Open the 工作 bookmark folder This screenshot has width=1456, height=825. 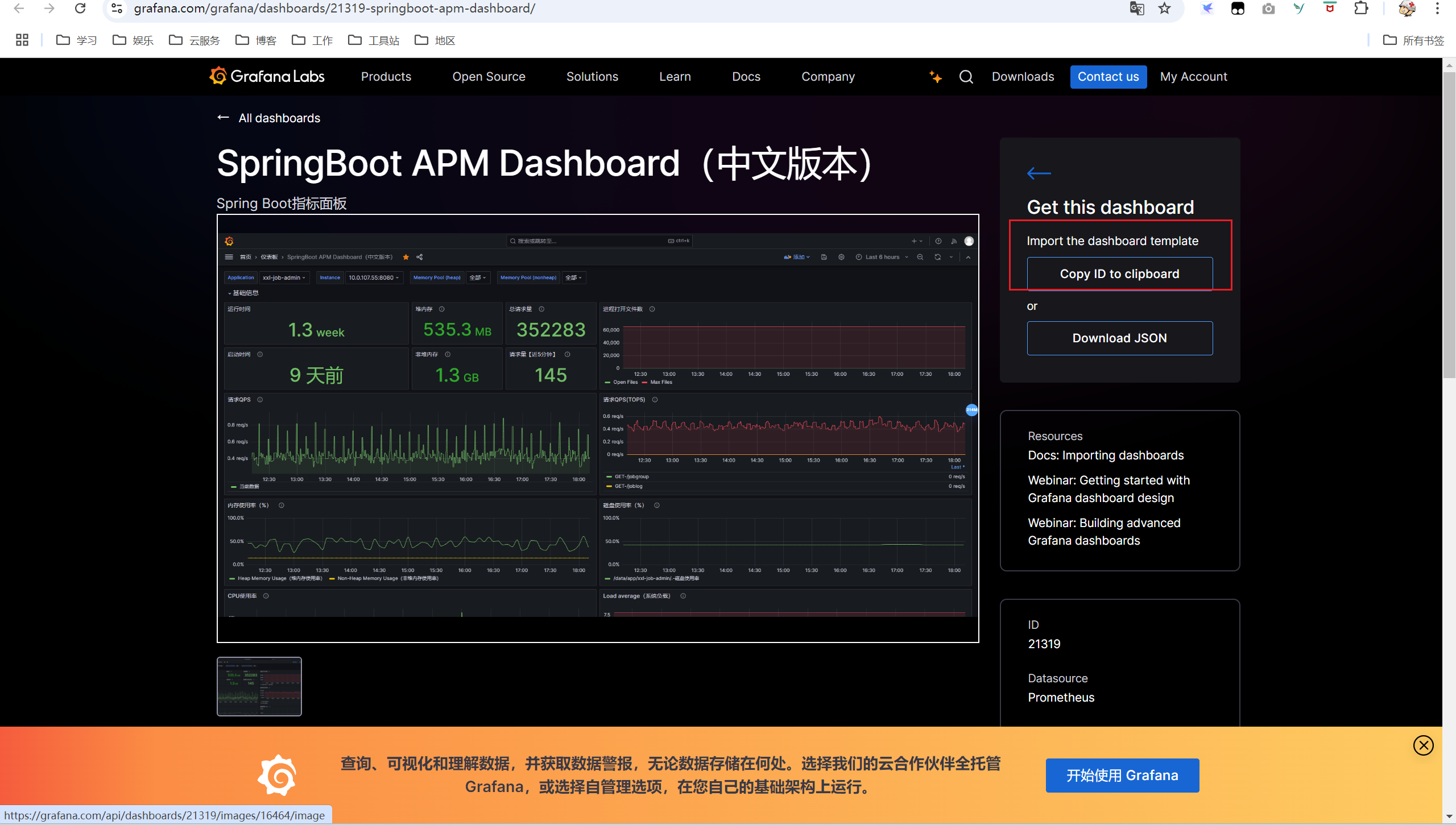pos(312,40)
